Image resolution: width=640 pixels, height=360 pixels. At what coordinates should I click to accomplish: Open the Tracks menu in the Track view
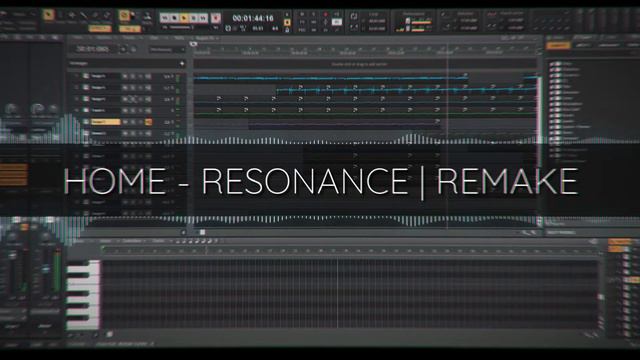[129, 38]
